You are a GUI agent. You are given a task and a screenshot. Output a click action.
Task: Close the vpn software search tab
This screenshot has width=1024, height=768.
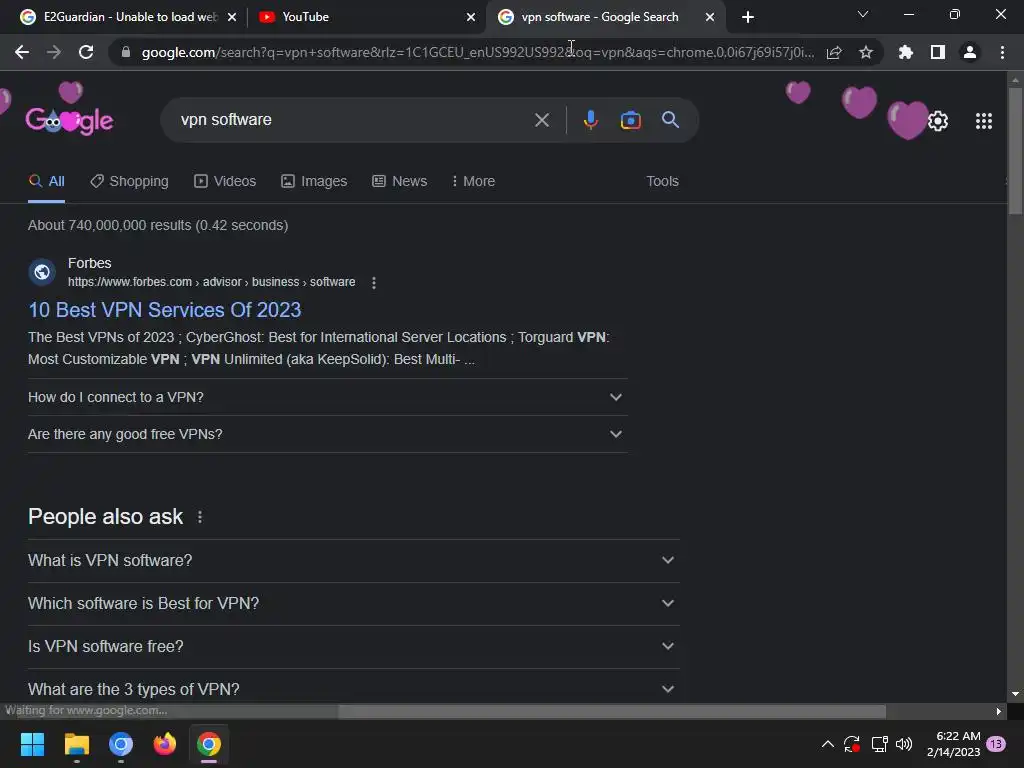710,17
